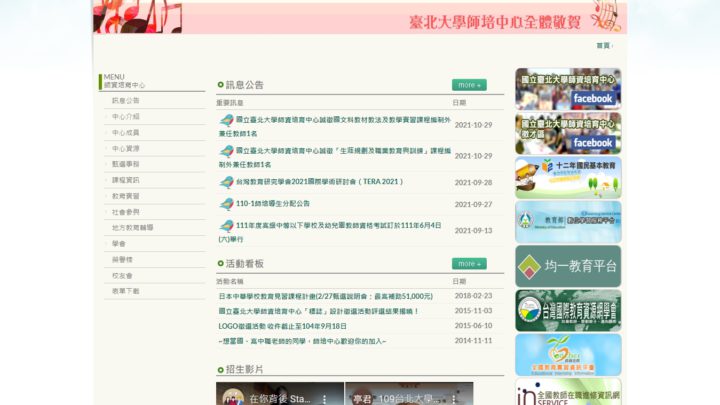The image size is (720, 405).
Task: Open the 台灣國際教育資源網學會 banner
Action: click(x=568, y=310)
